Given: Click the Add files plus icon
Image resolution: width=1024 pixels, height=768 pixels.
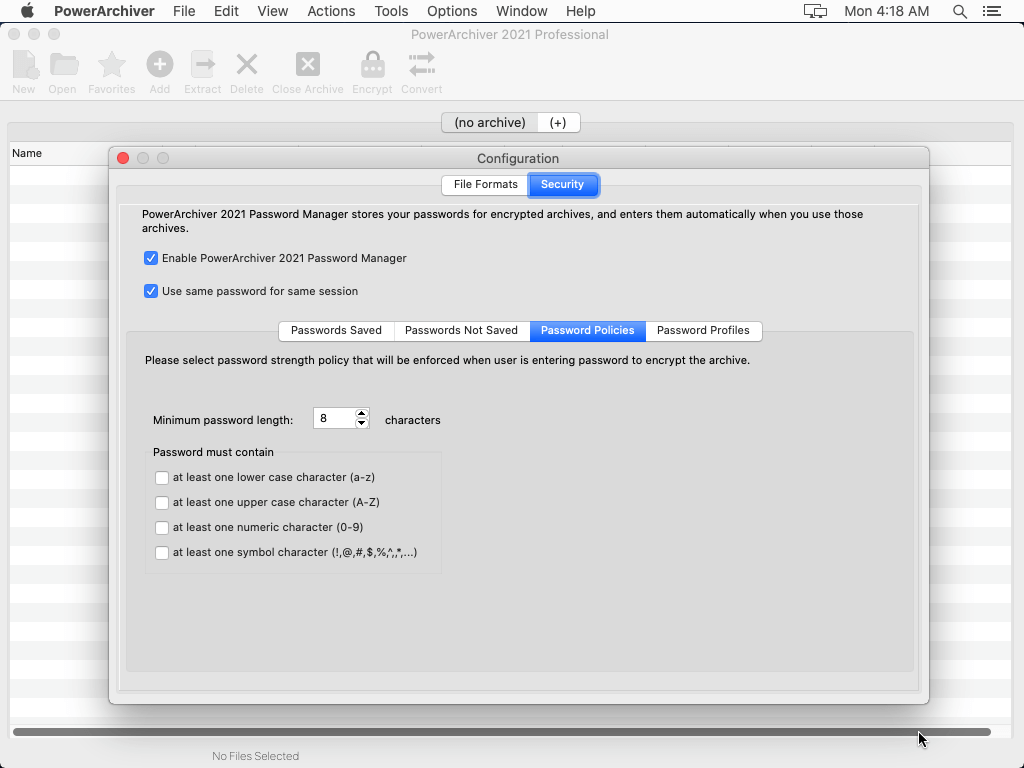Looking at the screenshot, I should click(159, 65).
